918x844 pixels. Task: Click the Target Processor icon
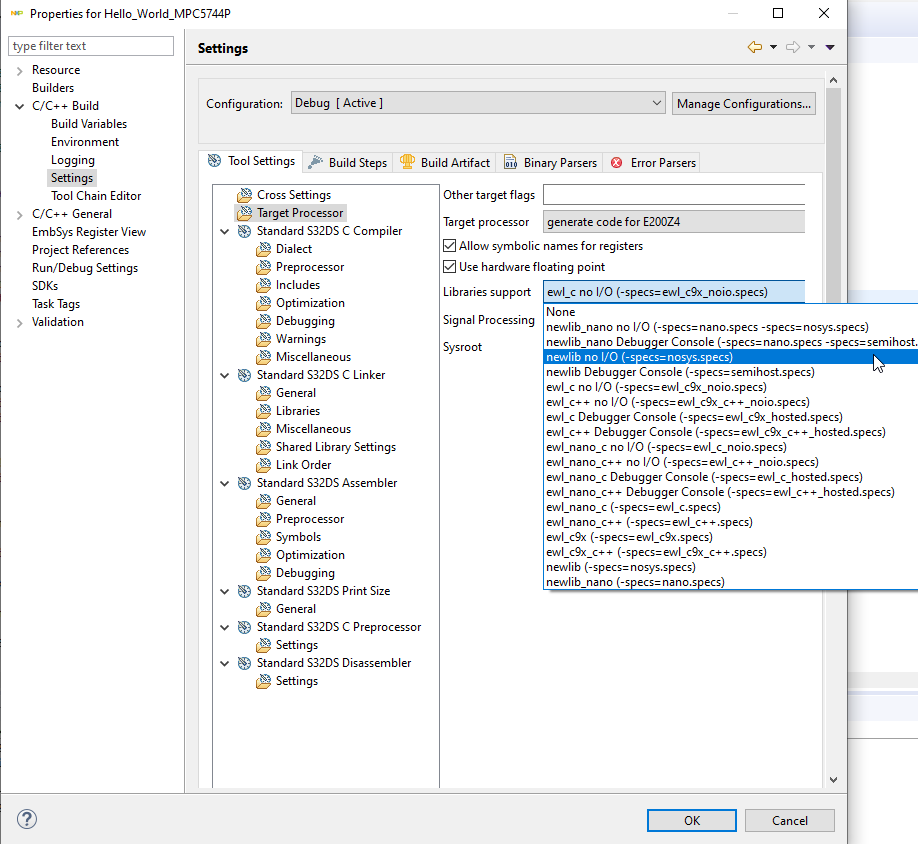244,213
